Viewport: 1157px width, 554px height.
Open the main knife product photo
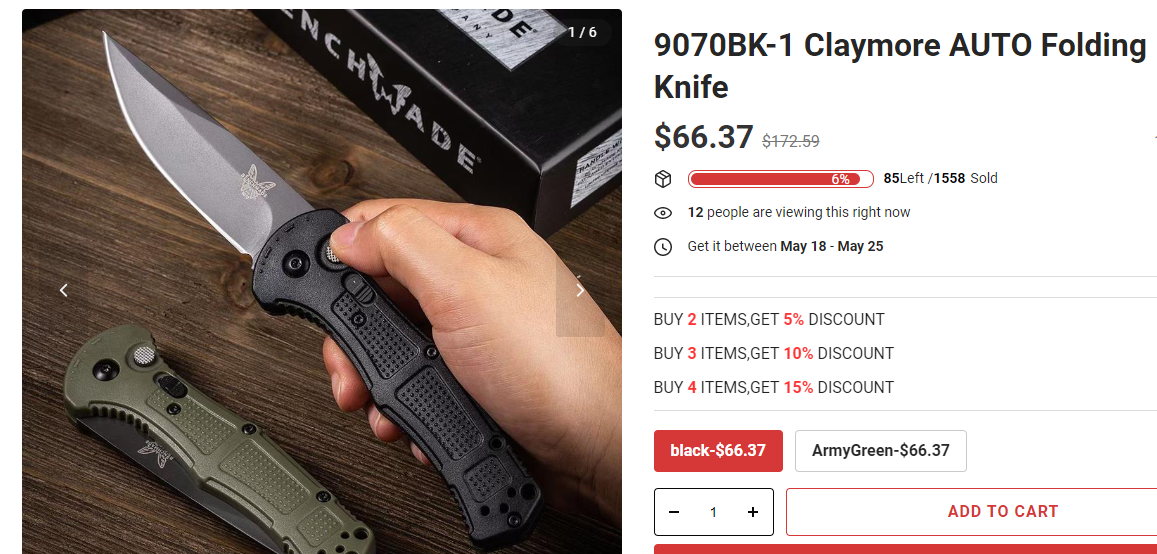pos(322,281)
